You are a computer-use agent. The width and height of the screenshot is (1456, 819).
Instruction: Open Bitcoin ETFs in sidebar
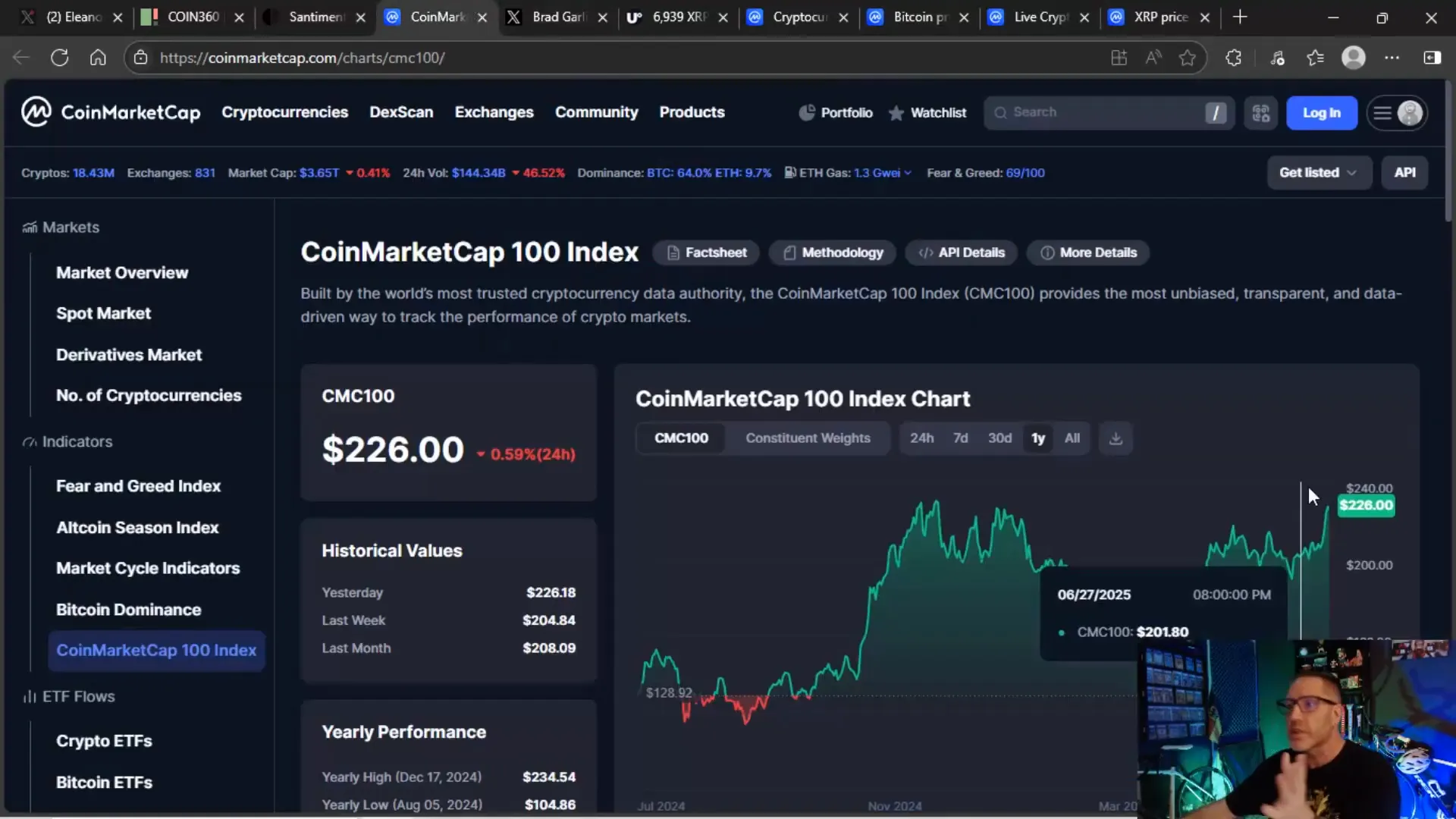(x=104, y=783)
